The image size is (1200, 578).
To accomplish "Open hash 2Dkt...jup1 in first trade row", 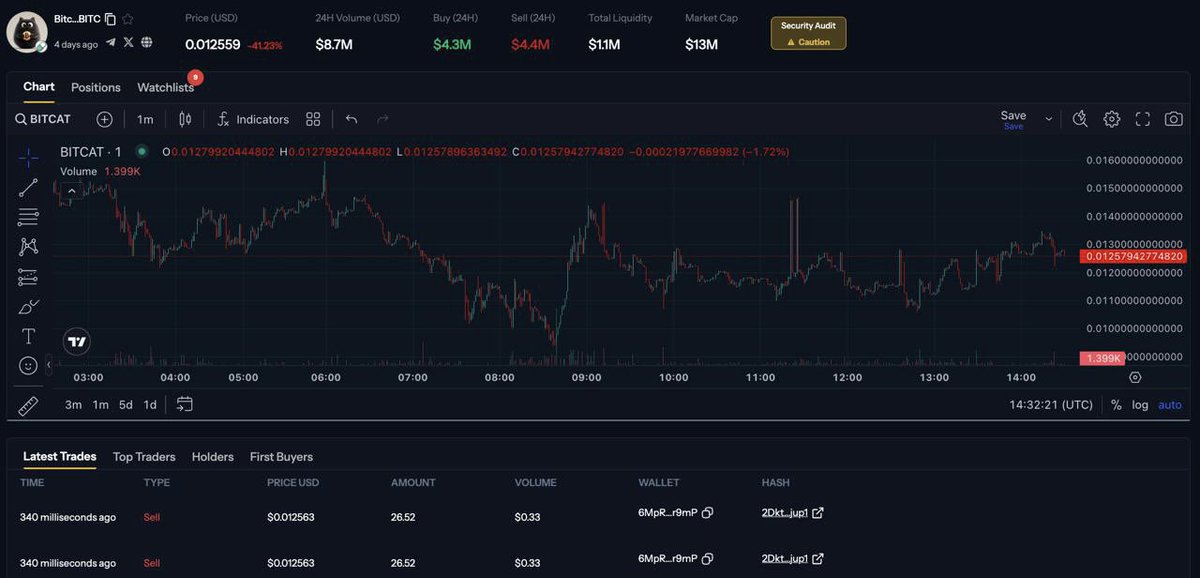I will (785, 513).
